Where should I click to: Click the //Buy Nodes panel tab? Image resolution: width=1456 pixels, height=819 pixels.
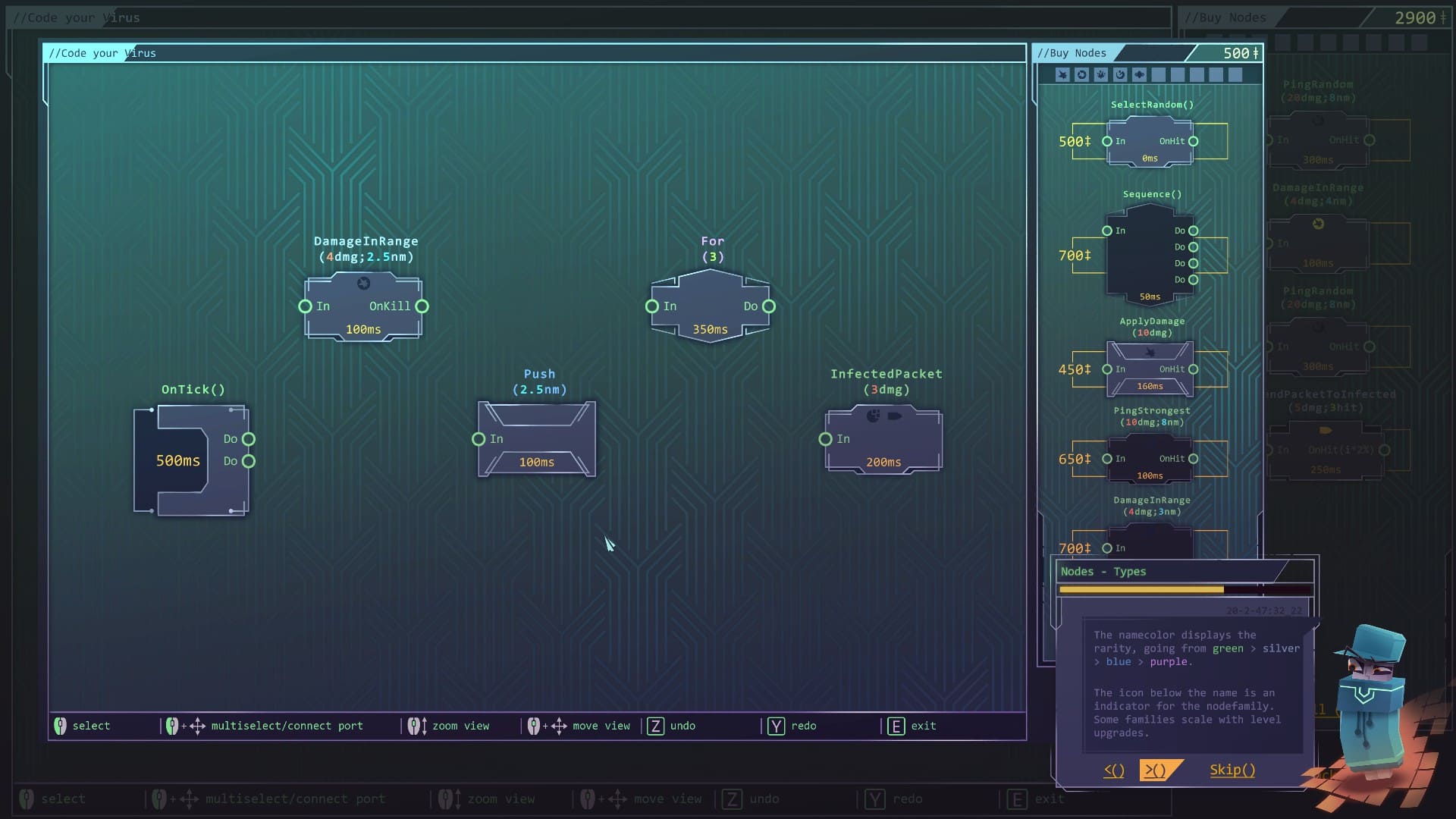click(1072, 53)
